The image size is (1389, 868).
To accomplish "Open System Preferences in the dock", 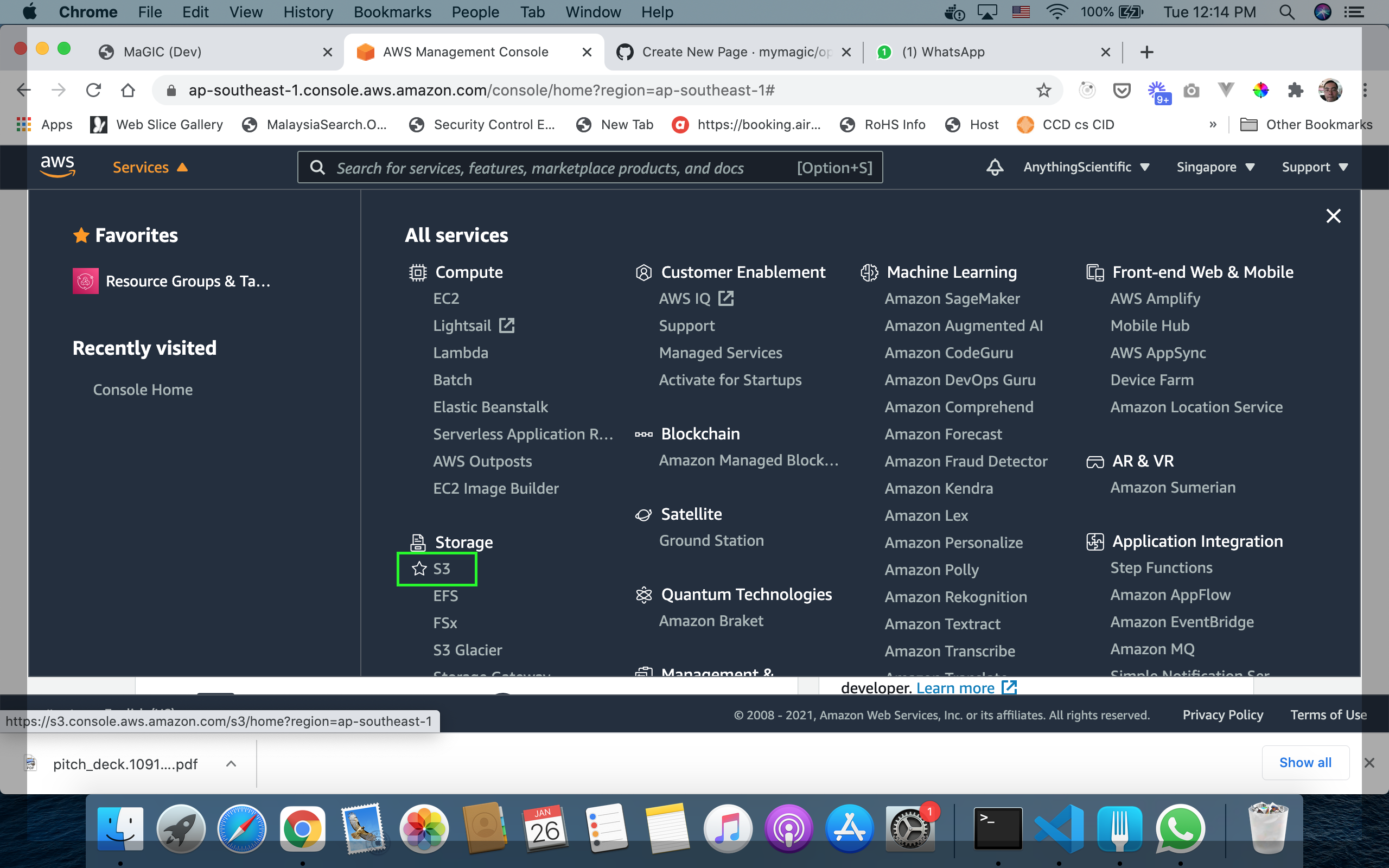I will (910, 828).
